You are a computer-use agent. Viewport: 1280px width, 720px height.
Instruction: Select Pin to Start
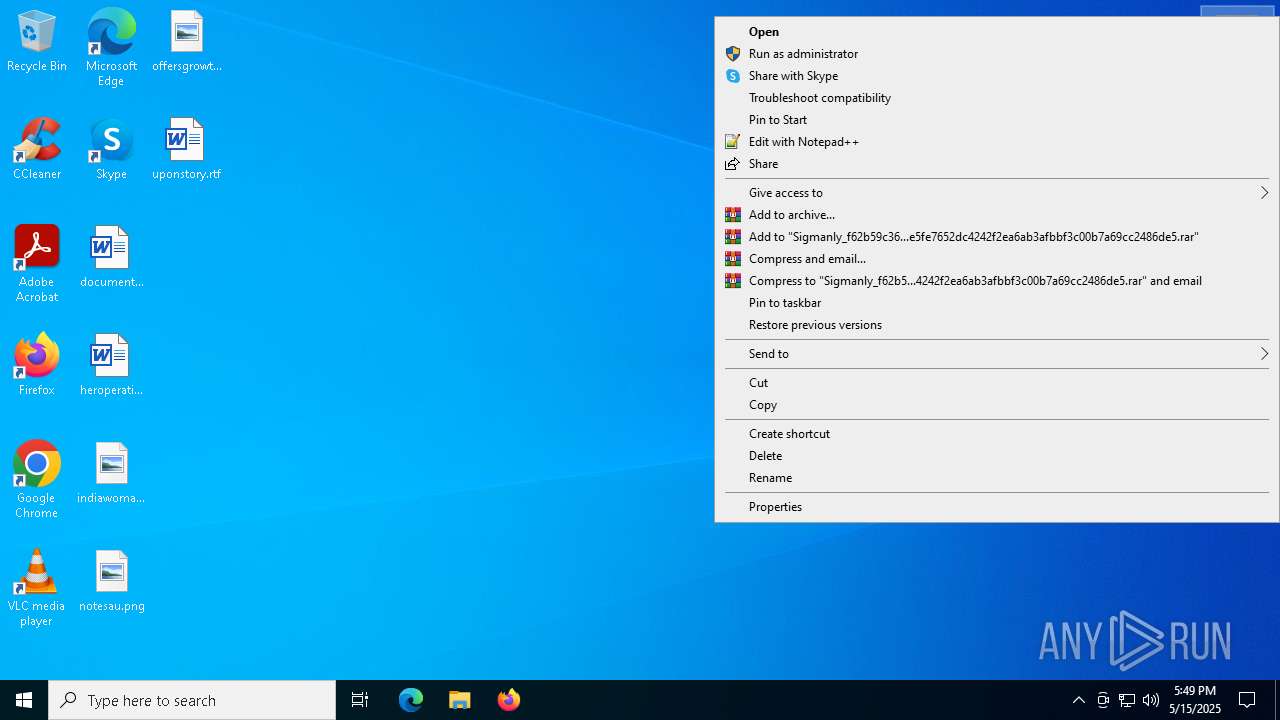[x=997, y=120]
